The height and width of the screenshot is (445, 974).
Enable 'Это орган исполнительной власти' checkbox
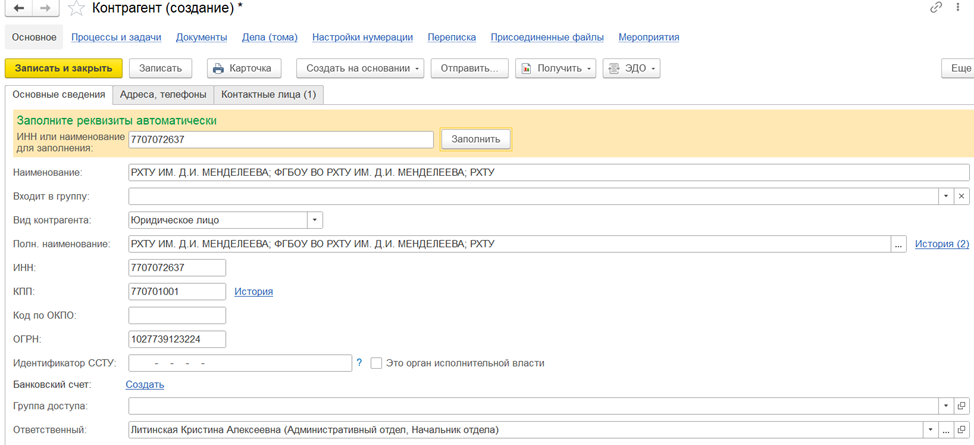click(376, 363)
